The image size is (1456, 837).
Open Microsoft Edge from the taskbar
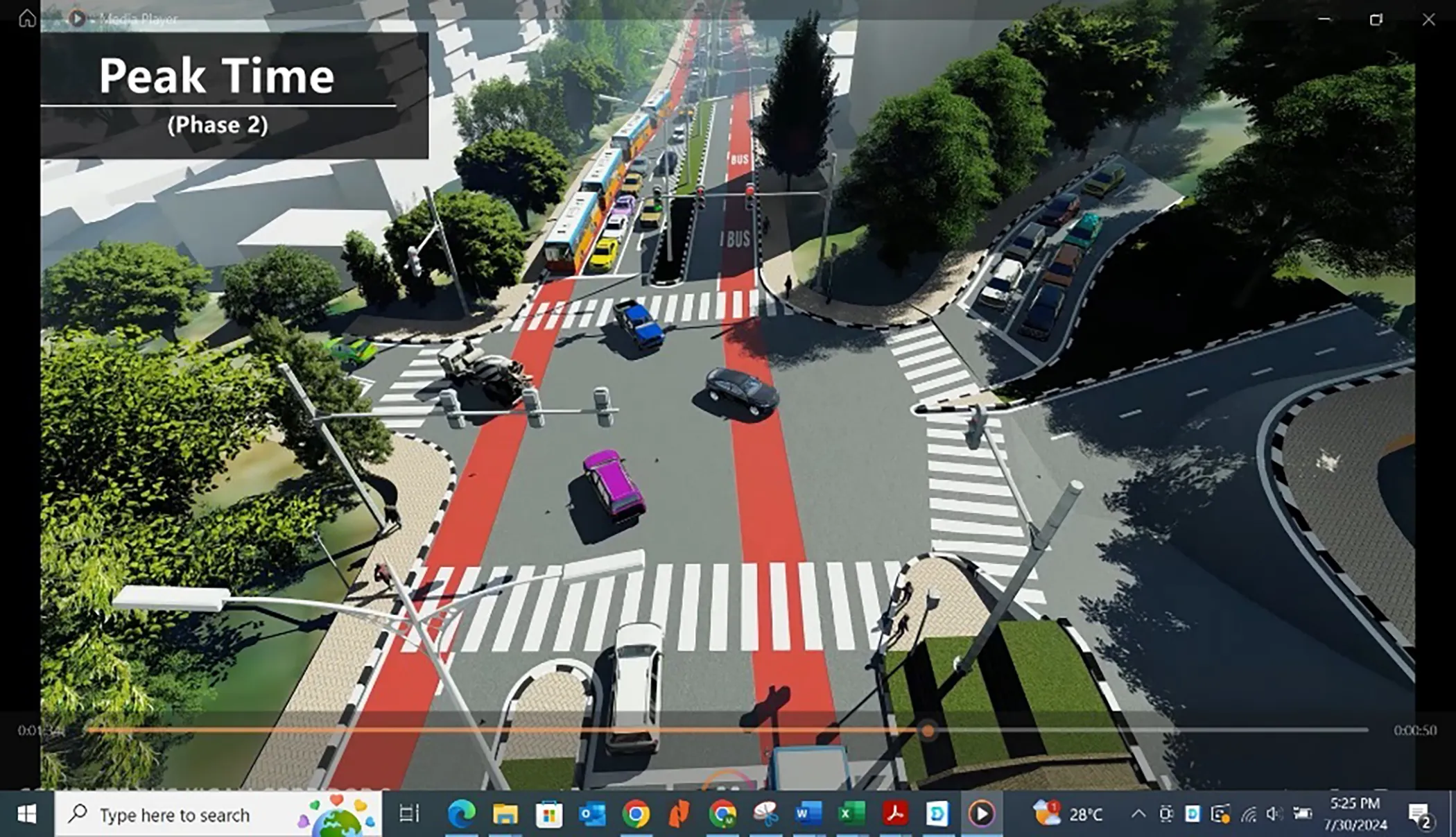[x=461, y=814]
